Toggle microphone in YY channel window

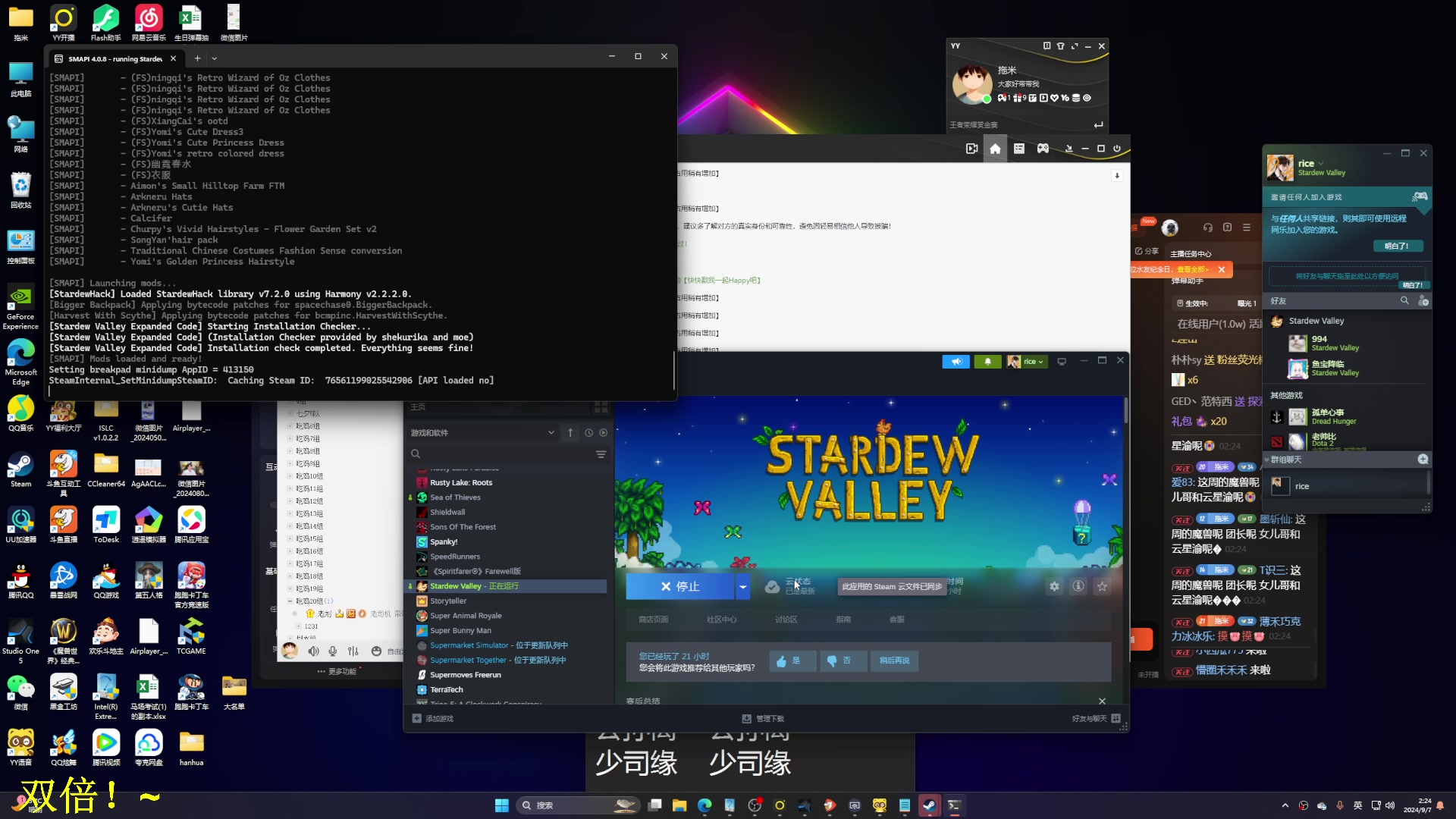coord(333,651)
